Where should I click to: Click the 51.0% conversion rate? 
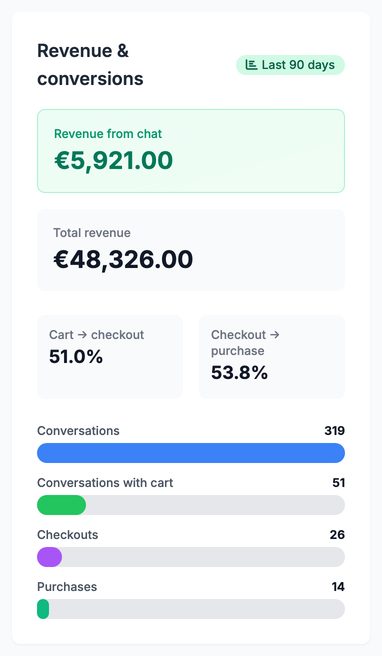pyautogui.click(x=76, y=357)
